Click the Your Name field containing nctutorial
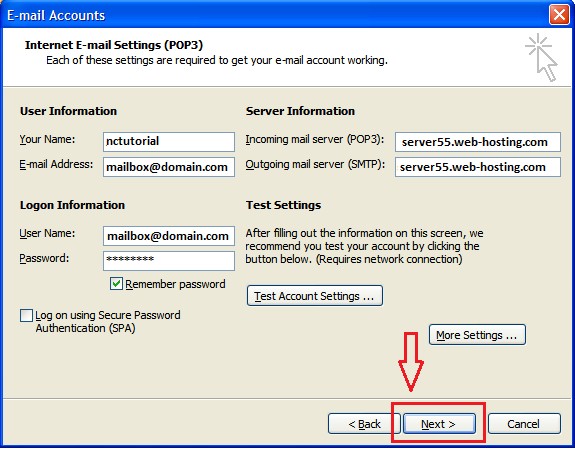Screen dimensions: 575x449 (x=169, y=142)
